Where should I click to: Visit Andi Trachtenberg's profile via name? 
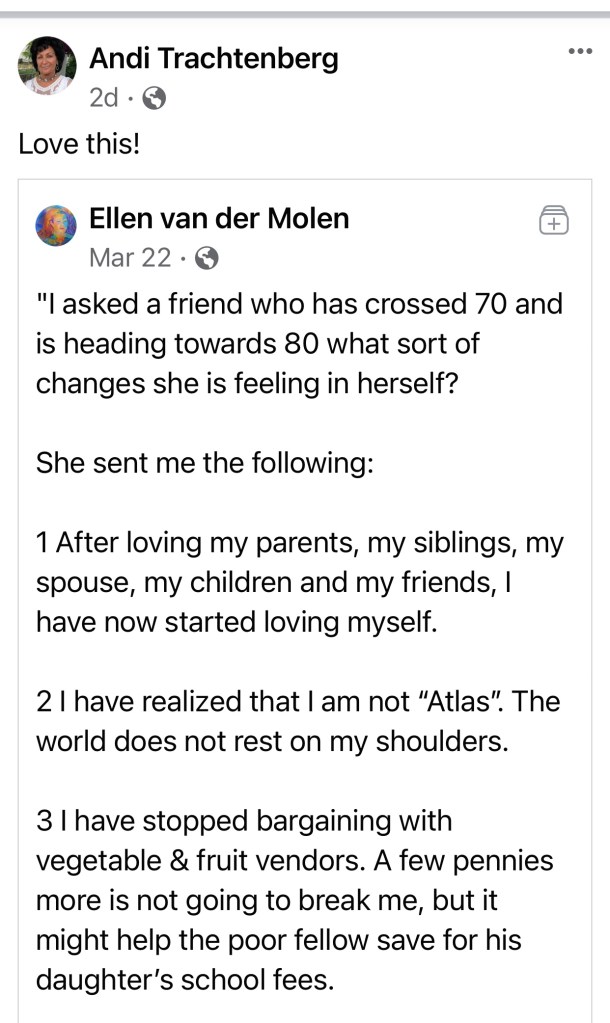[x=213, y=59]
